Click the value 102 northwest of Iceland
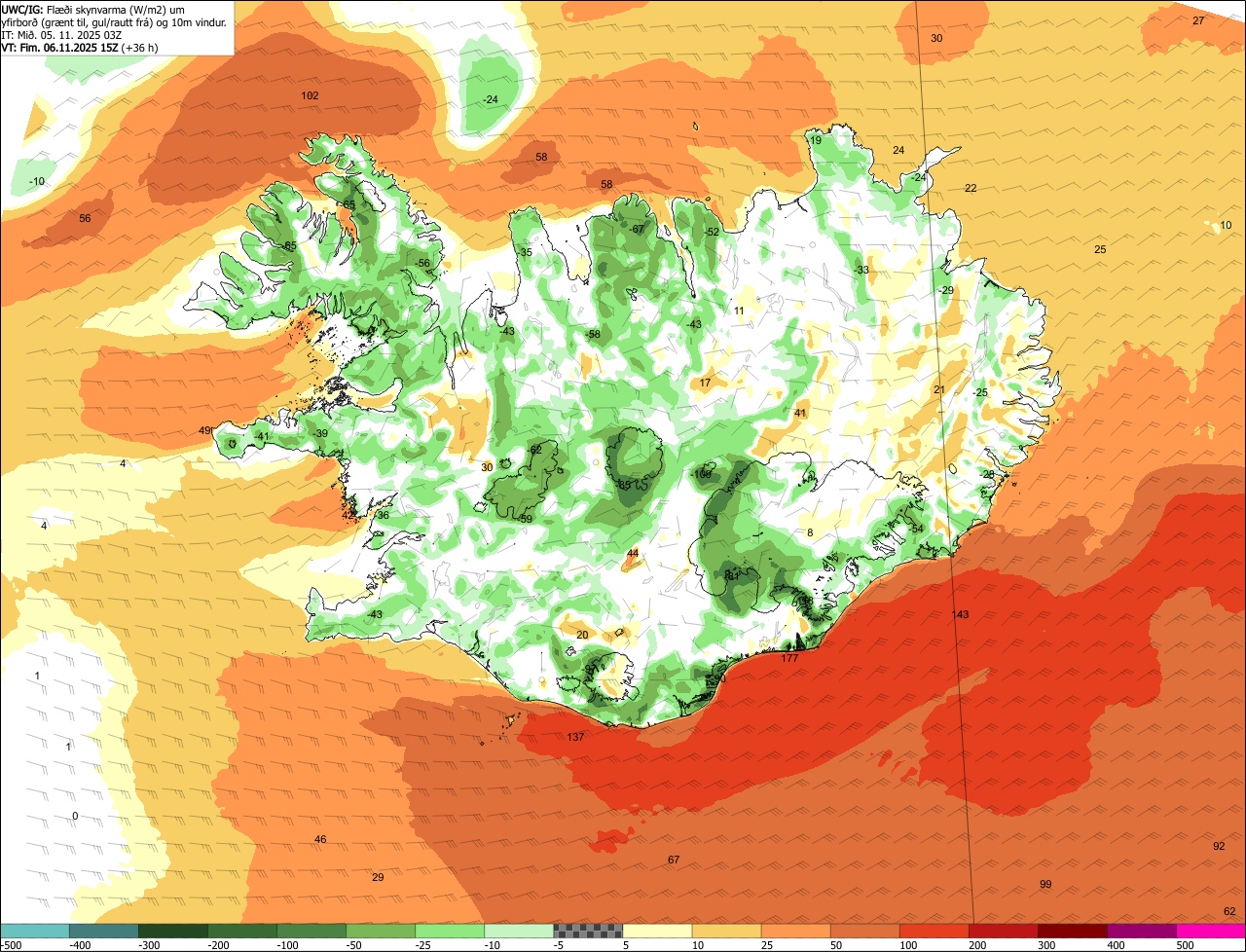The image size is (1246, 952). pos(311,95)
